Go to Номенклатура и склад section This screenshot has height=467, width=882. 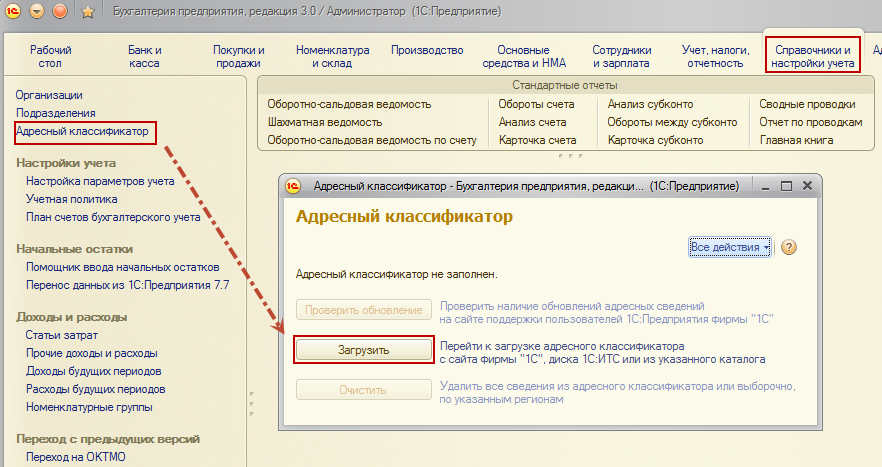332,56
